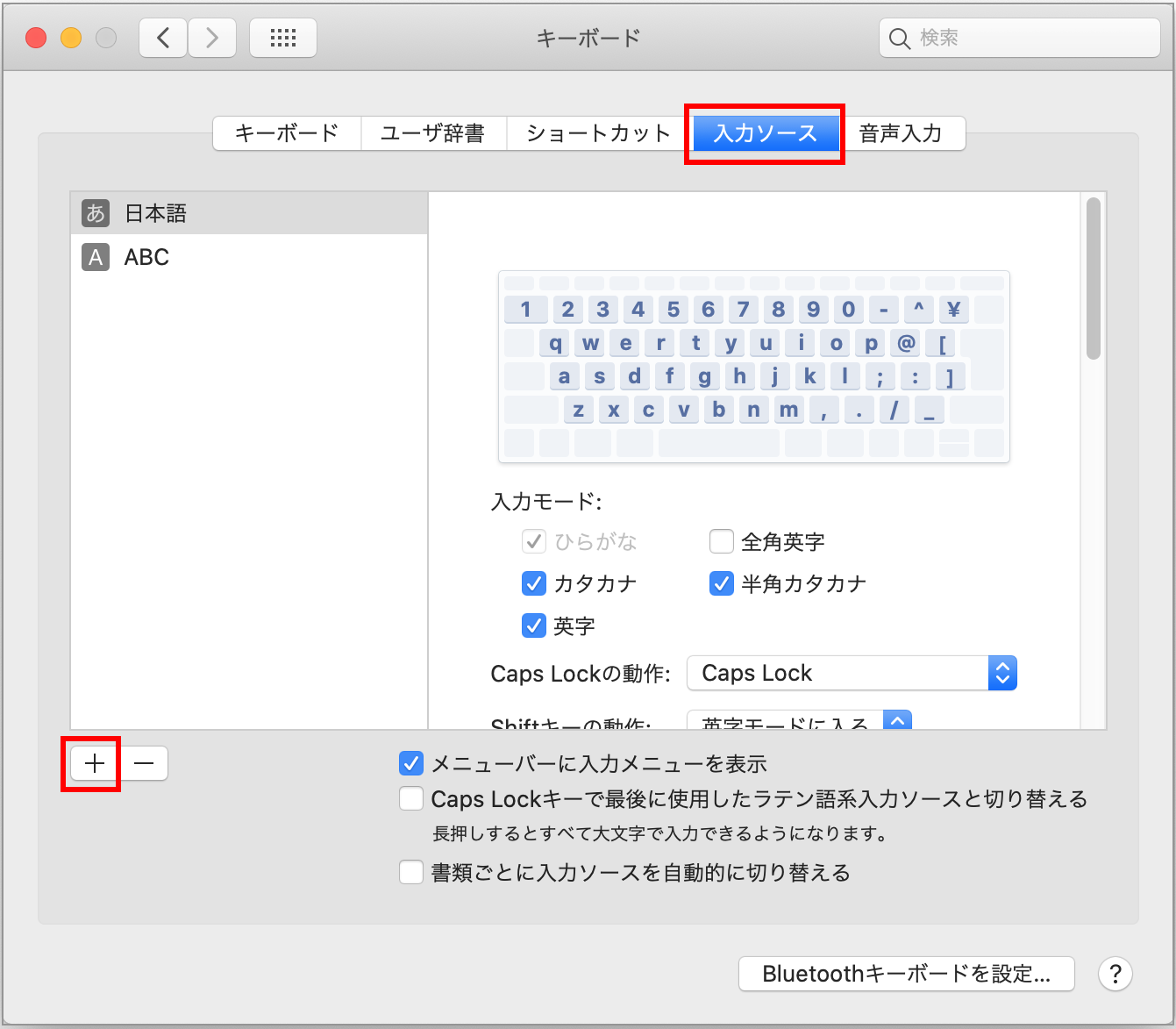Click the back navigation arrow
Image resolution: width=1176 pixels, height=1029 pixels.
coord(163,38)
